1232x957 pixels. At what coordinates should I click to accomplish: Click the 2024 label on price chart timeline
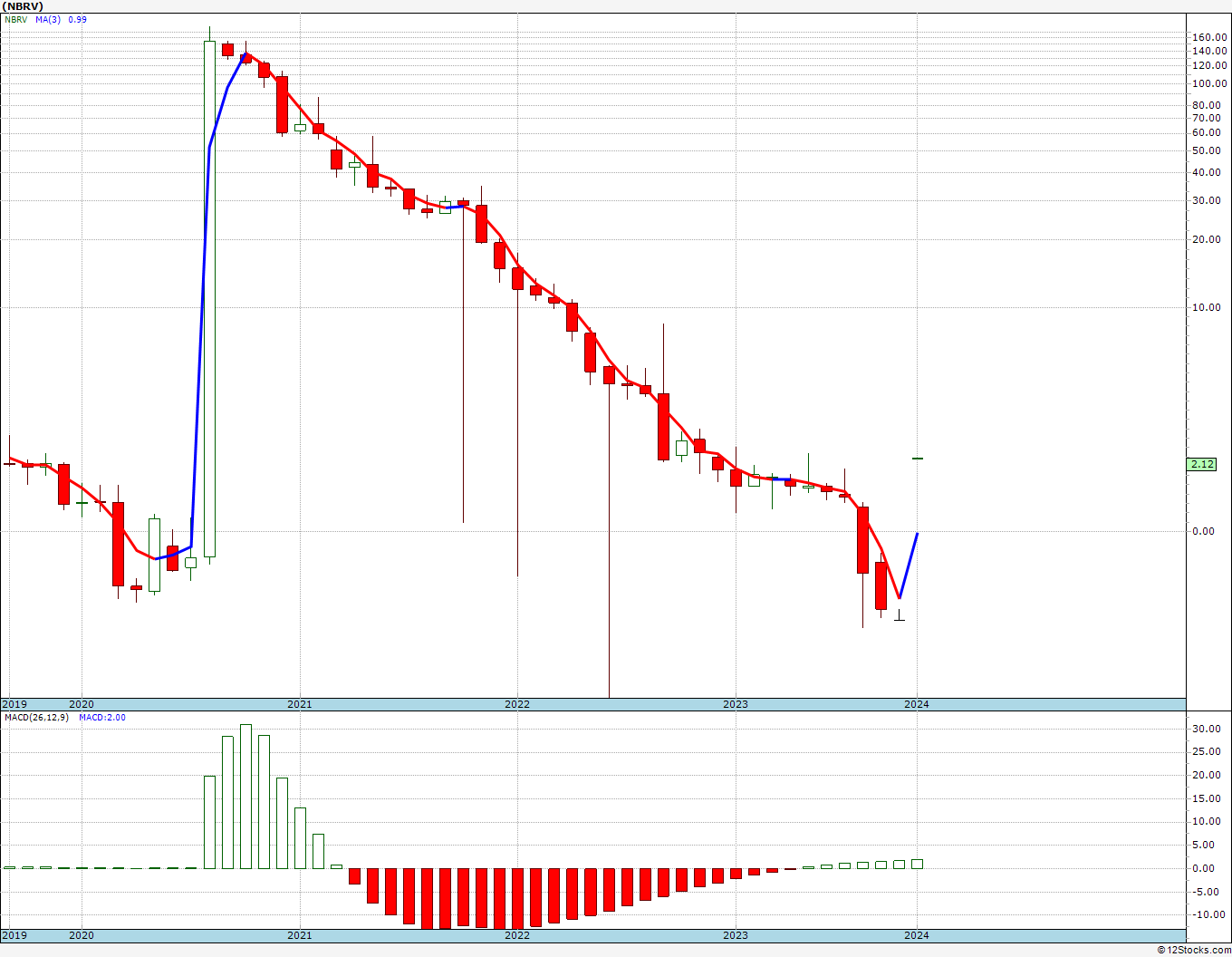pos(917,704)
